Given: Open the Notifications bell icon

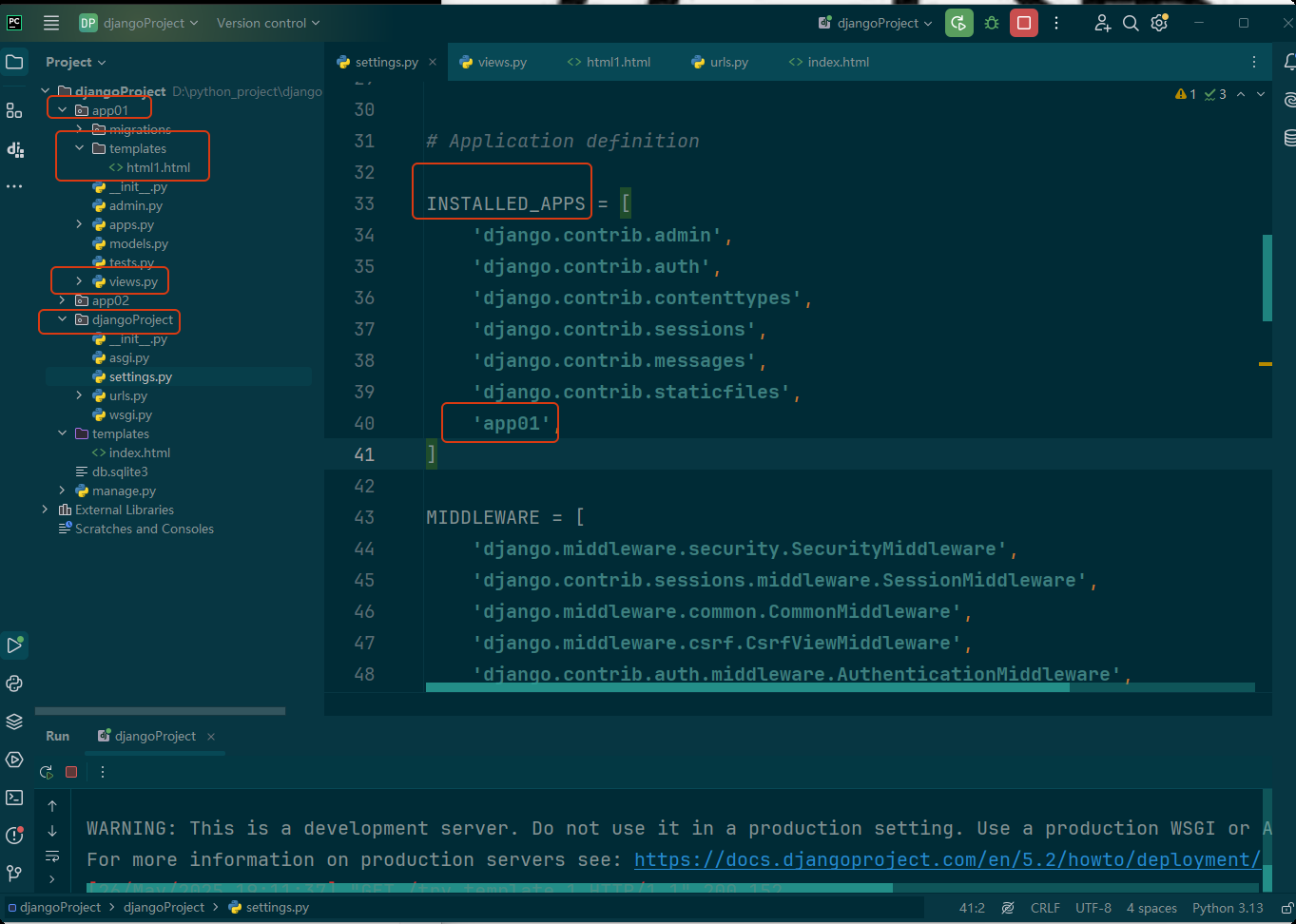Looking at the screenshot, I should (x=1289, y=62).
